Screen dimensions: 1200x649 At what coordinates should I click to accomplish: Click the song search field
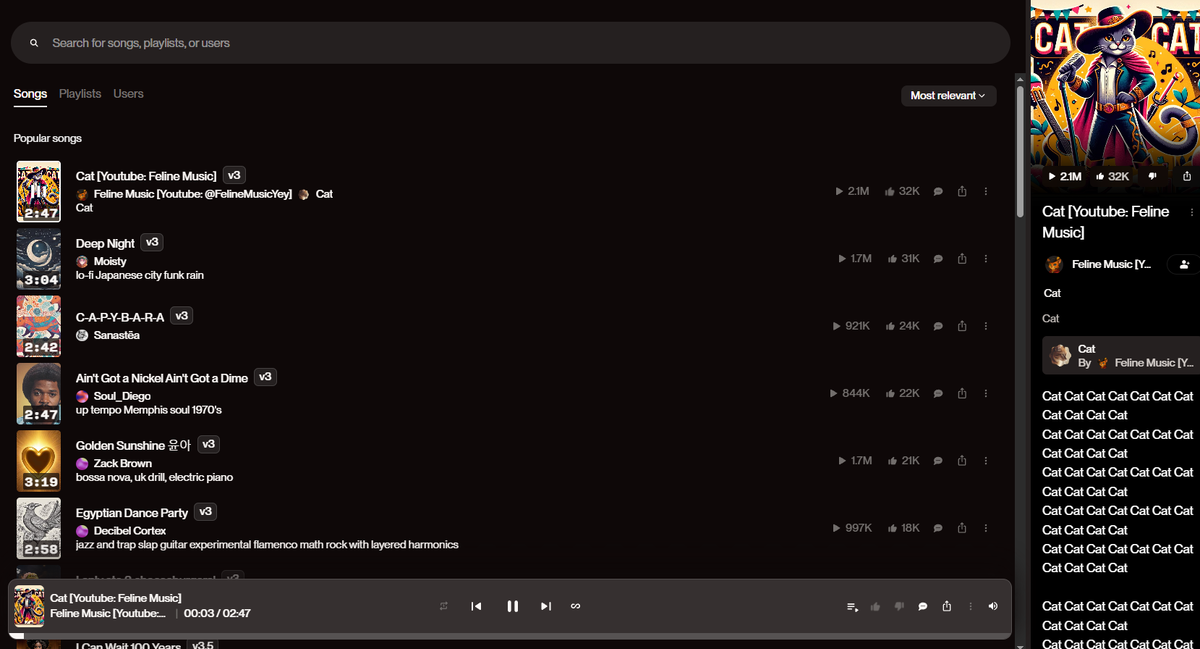click(510, 43)
